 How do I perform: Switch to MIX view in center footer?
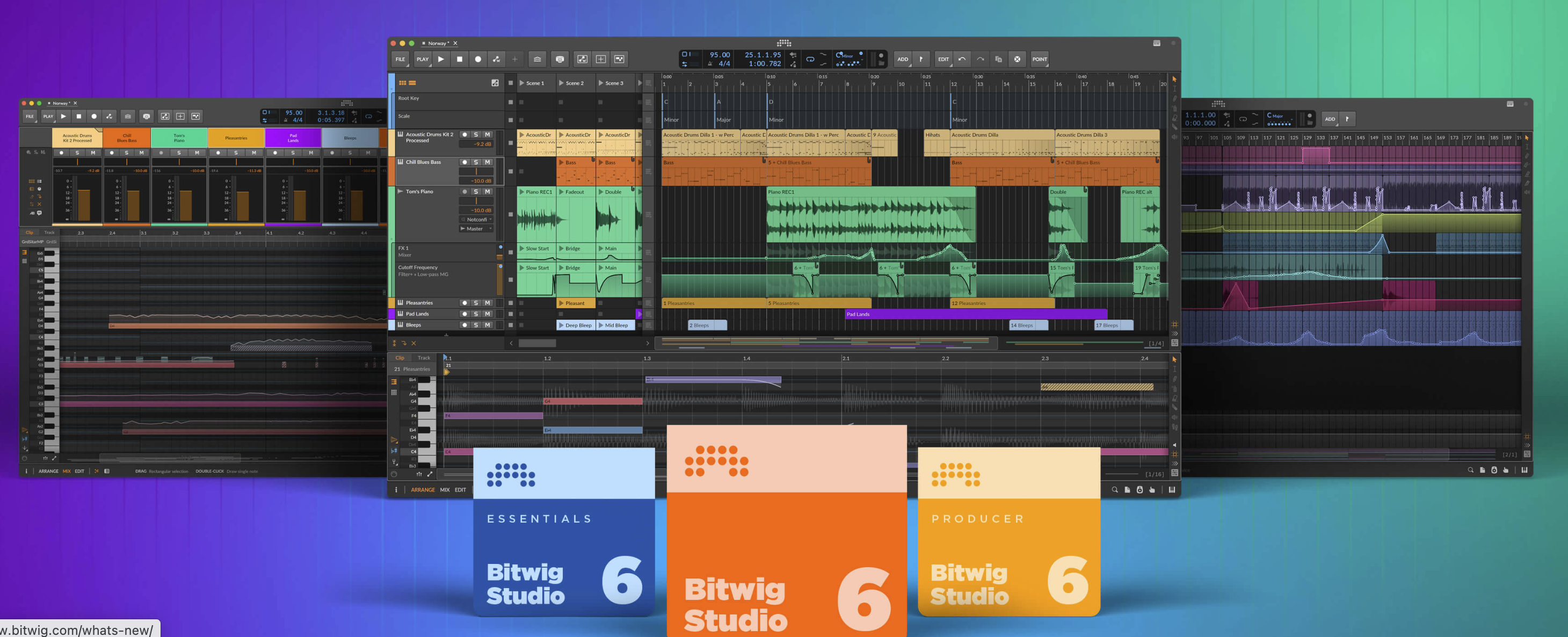coord(445,490)
